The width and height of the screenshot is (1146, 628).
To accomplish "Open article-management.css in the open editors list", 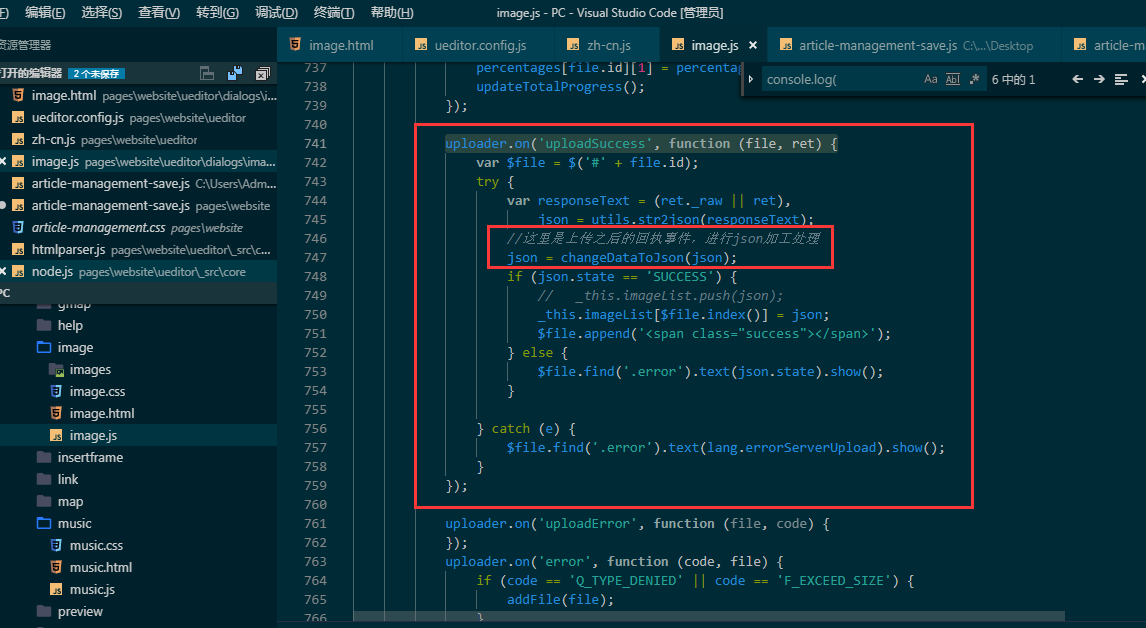I will pos(138,227).
